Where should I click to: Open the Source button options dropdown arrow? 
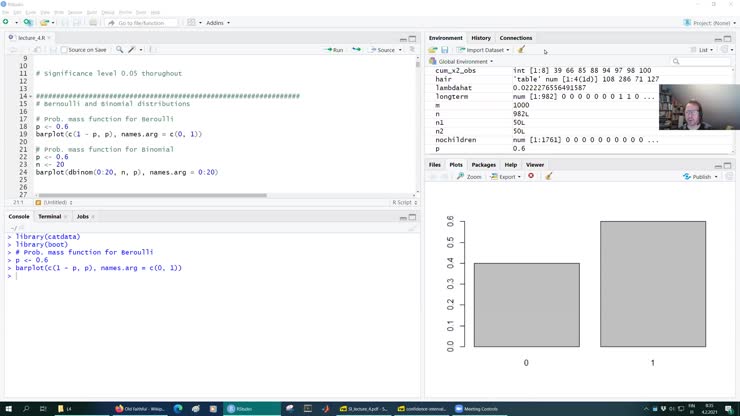coord(400,50)
